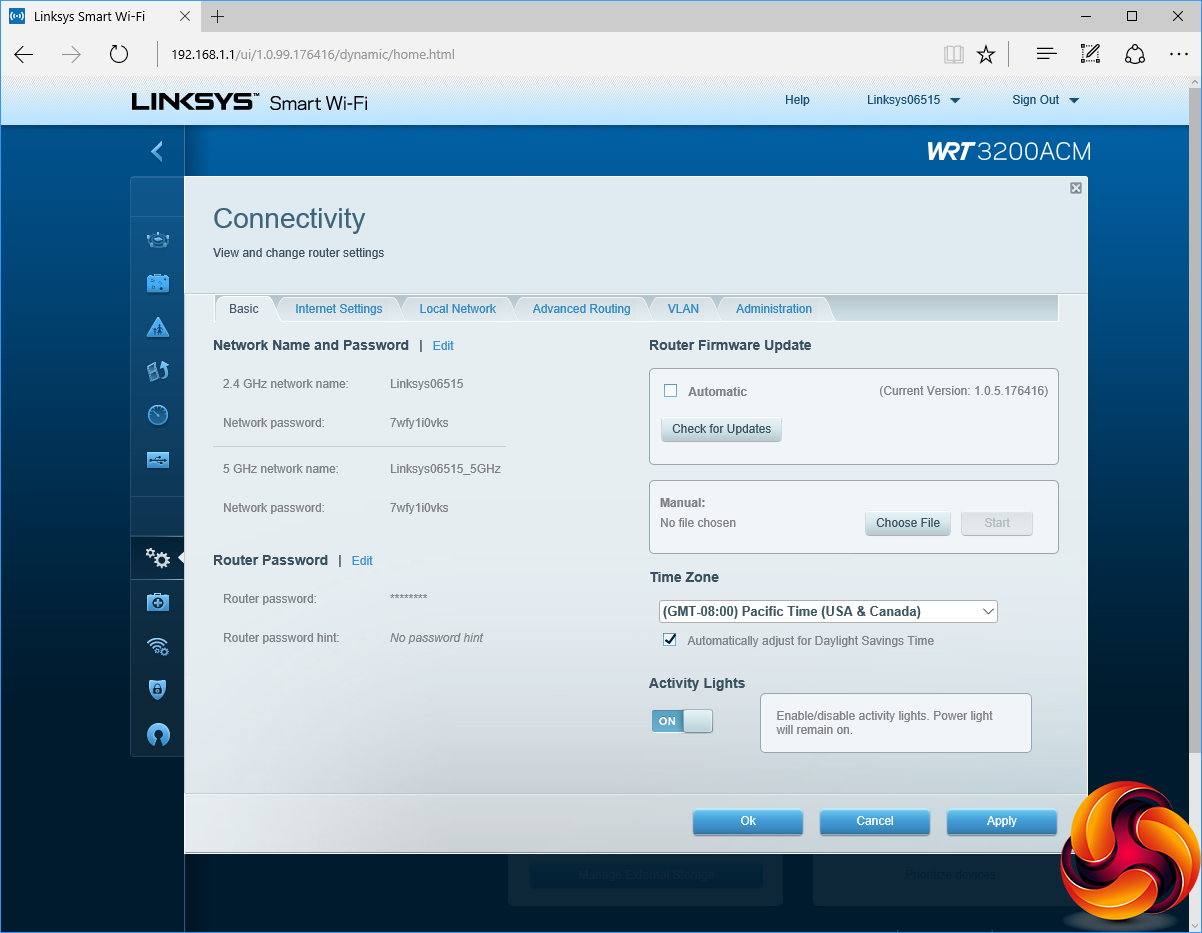The height and width of the screenshot is (933, 1202).
Task: Click Check for Updates button
Action: [x=721, y=429]
